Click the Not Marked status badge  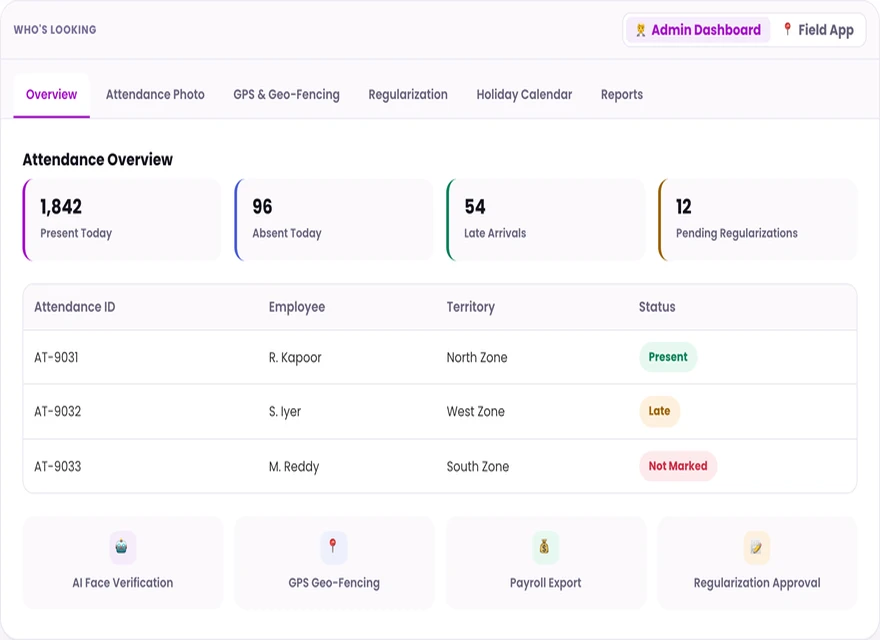point(678,466)
